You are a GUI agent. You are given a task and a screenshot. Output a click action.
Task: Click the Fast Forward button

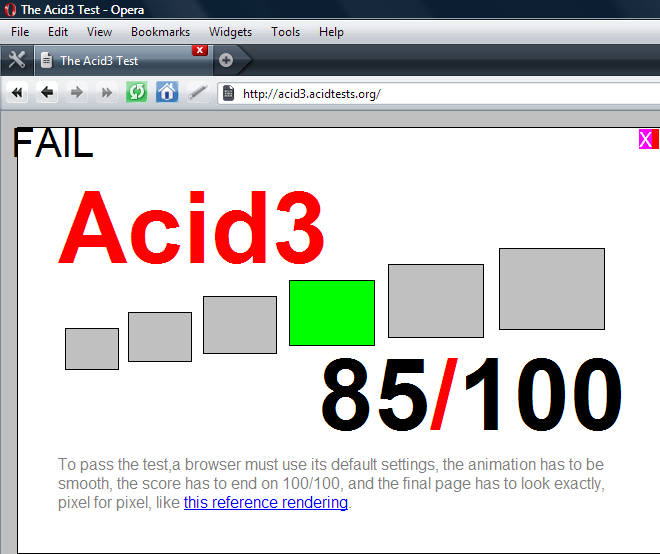point(106,92)
